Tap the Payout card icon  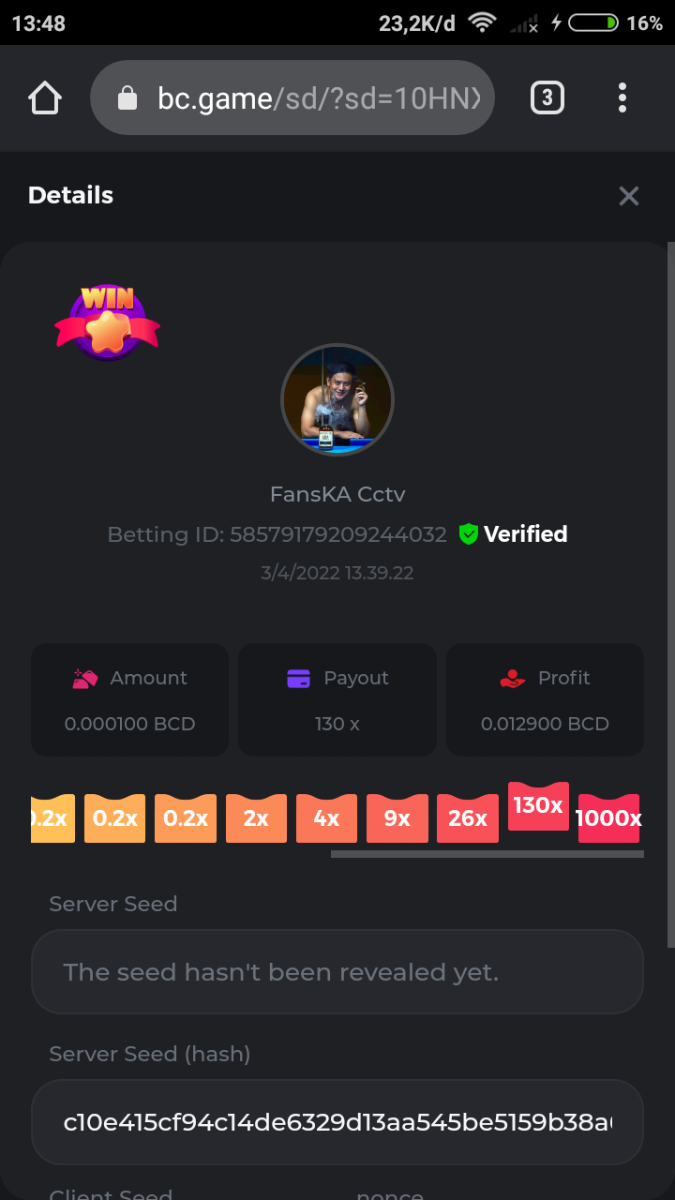298,678
